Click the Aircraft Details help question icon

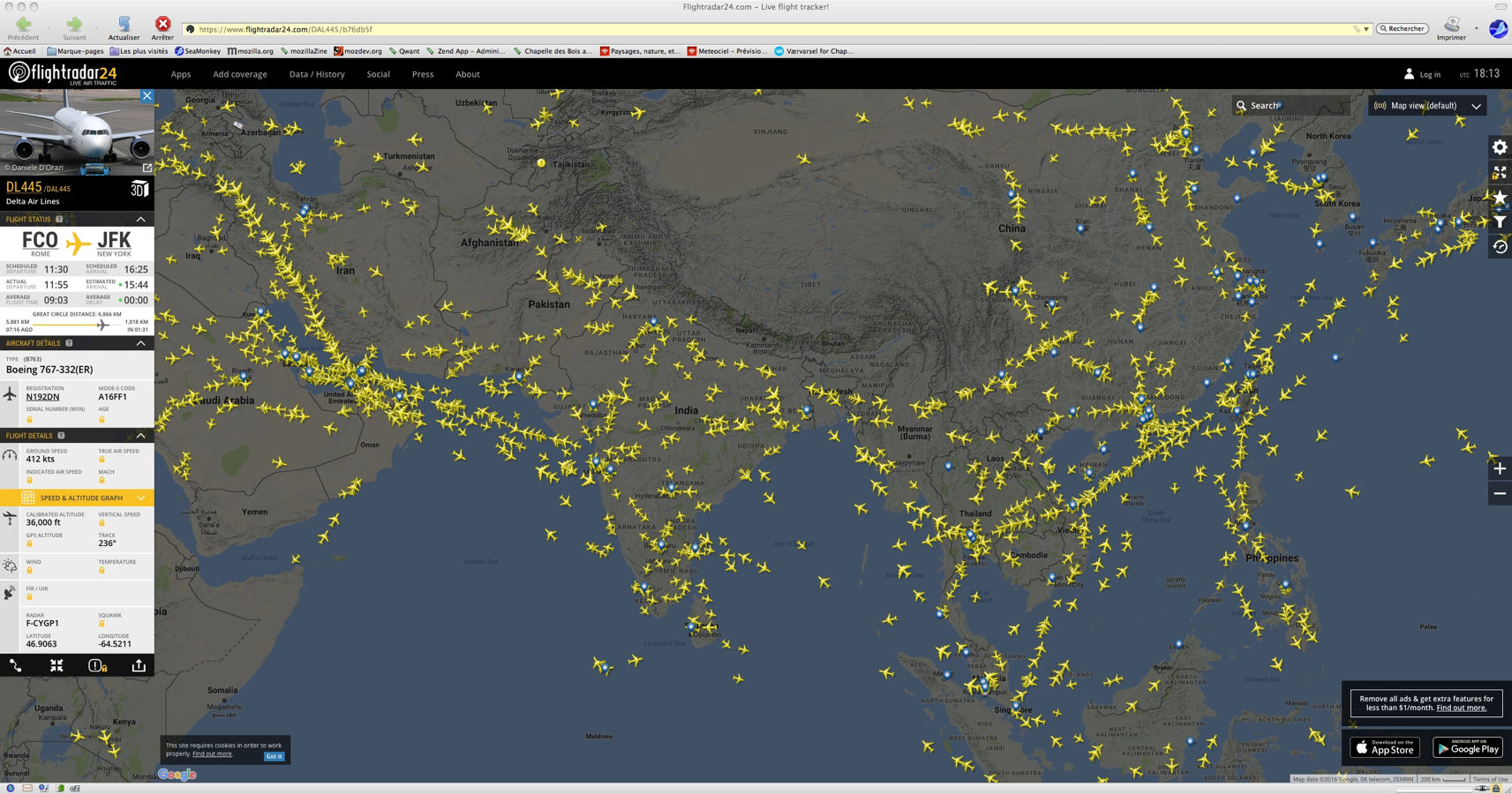click(x=69, y=343)
